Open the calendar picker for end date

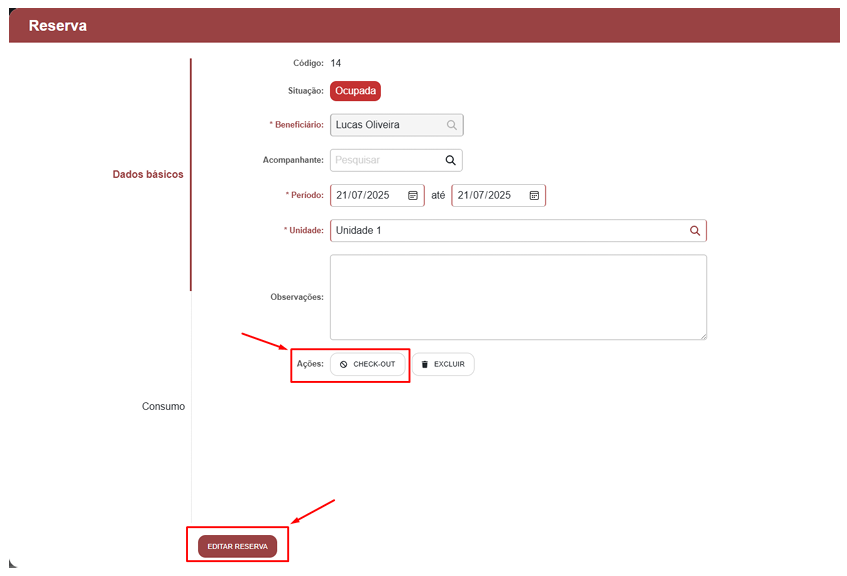point(534,196)
